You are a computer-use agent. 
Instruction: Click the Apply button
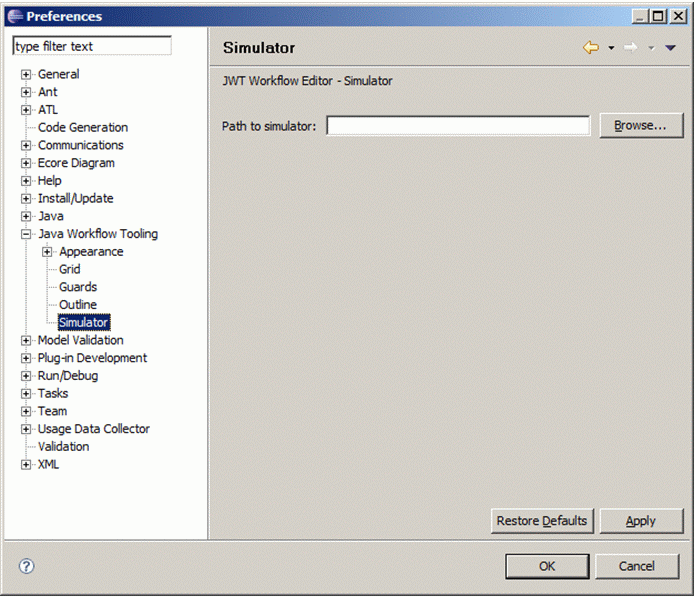point(641,521)
